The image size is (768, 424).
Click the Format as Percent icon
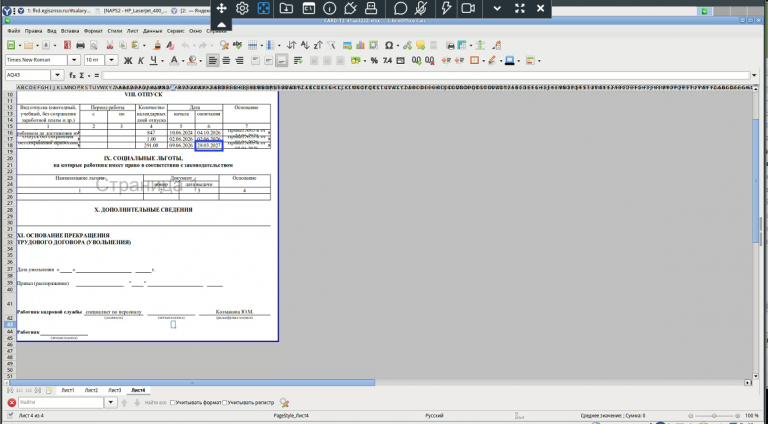tap(374, 61)
